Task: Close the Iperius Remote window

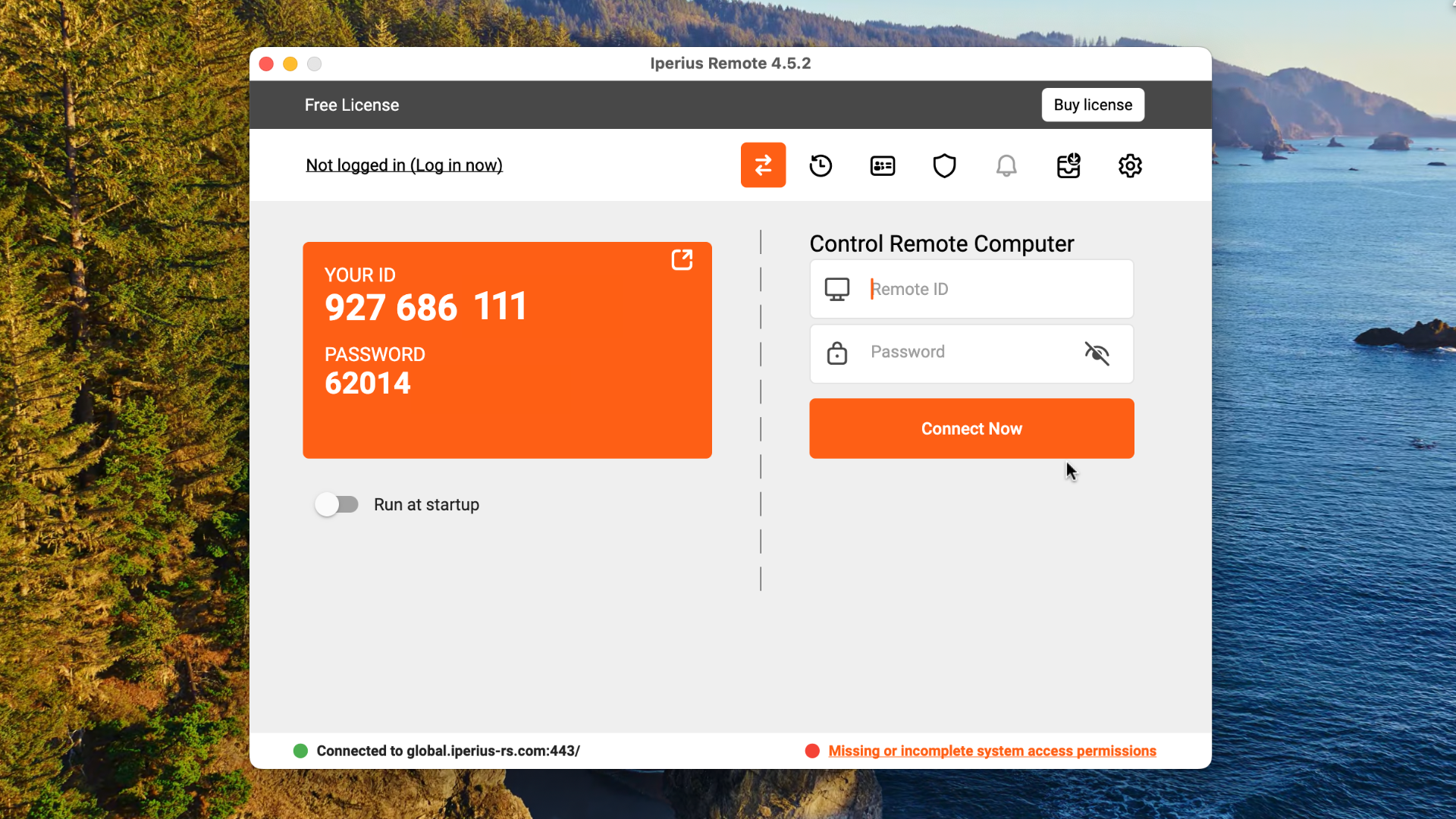Action: click(266, 64)
